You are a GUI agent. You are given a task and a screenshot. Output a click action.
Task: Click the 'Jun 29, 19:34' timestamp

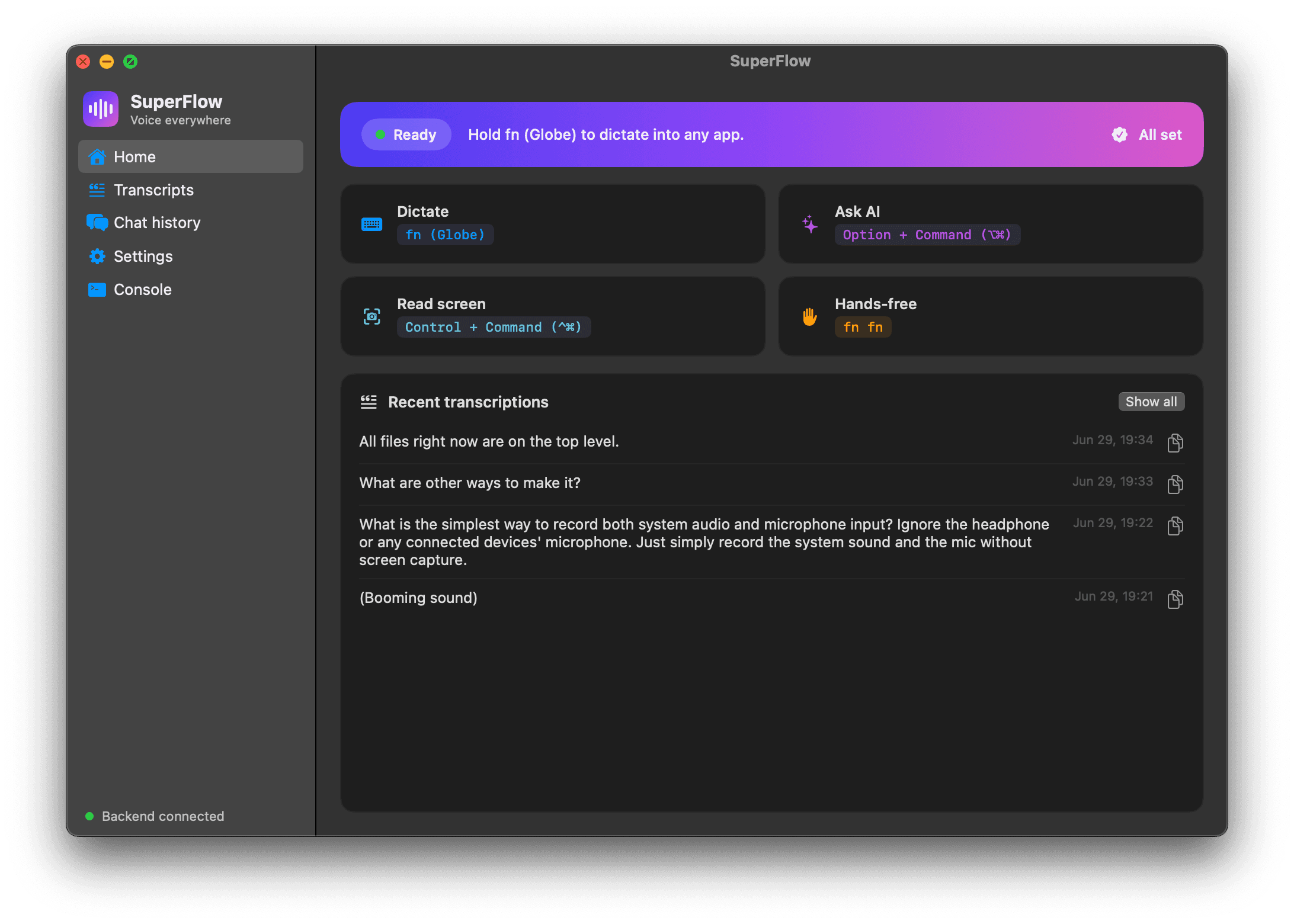click(1113, 440)
